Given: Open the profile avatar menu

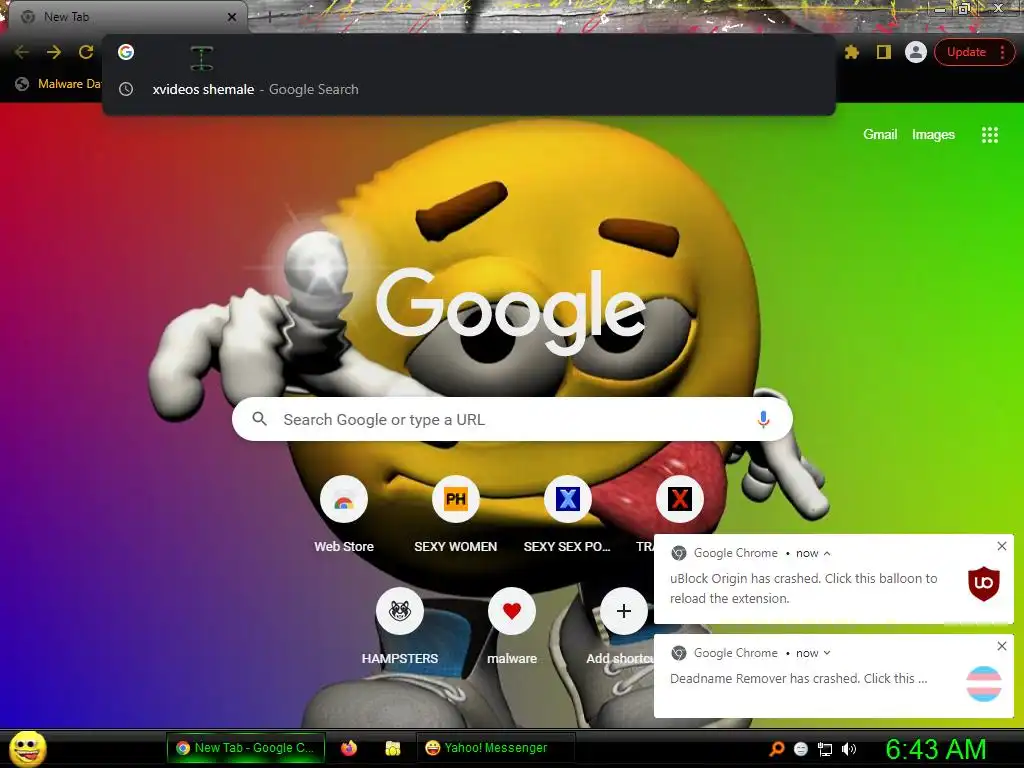Looking at the screenshot, I should [916, 52].
